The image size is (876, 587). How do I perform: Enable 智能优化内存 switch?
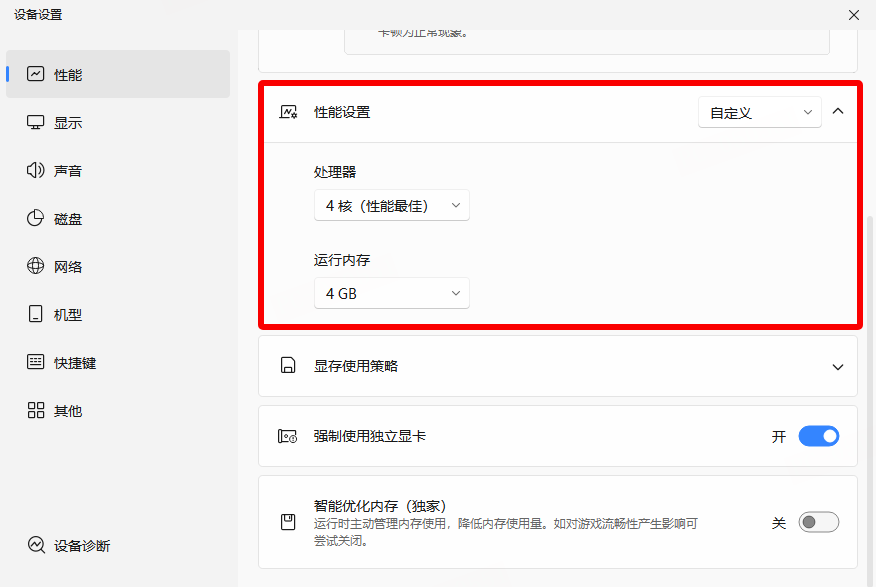coord(818,522)
